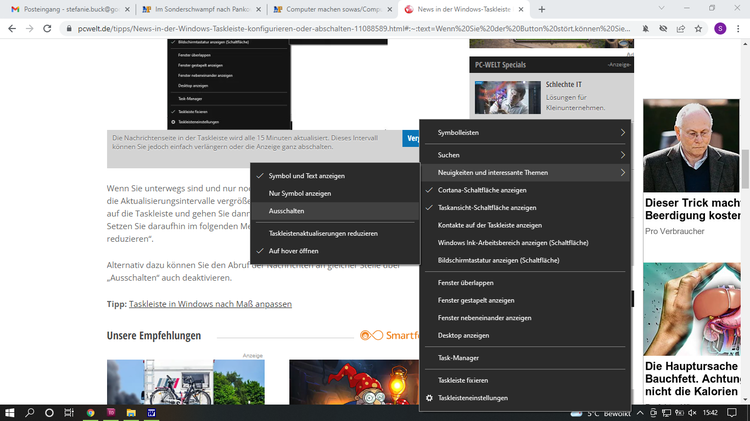
Task: Disable the 'Auf hover öffnen' option
Action: tap(294, 250)
